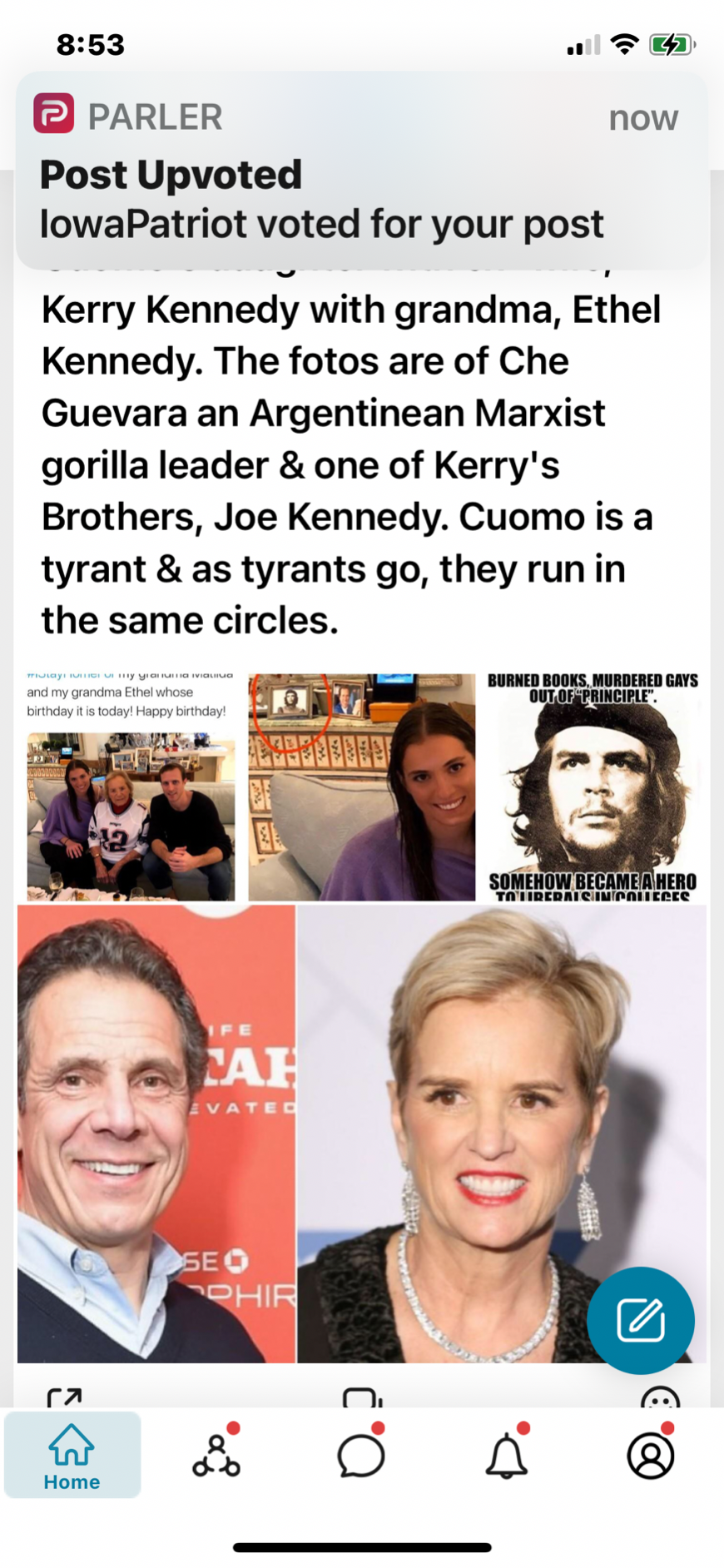Image resolution: width=724 pixels, height=1568 pixels.
Task: Tap the IowaPatriot voted notification message
Action: (322, 224)
